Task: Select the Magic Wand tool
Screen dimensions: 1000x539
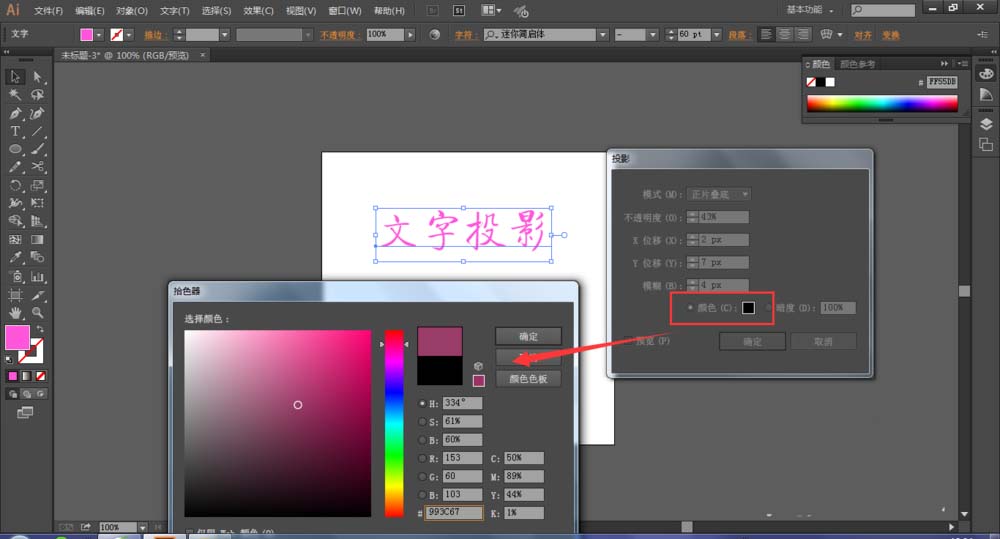Action: (x=15, y=95)
